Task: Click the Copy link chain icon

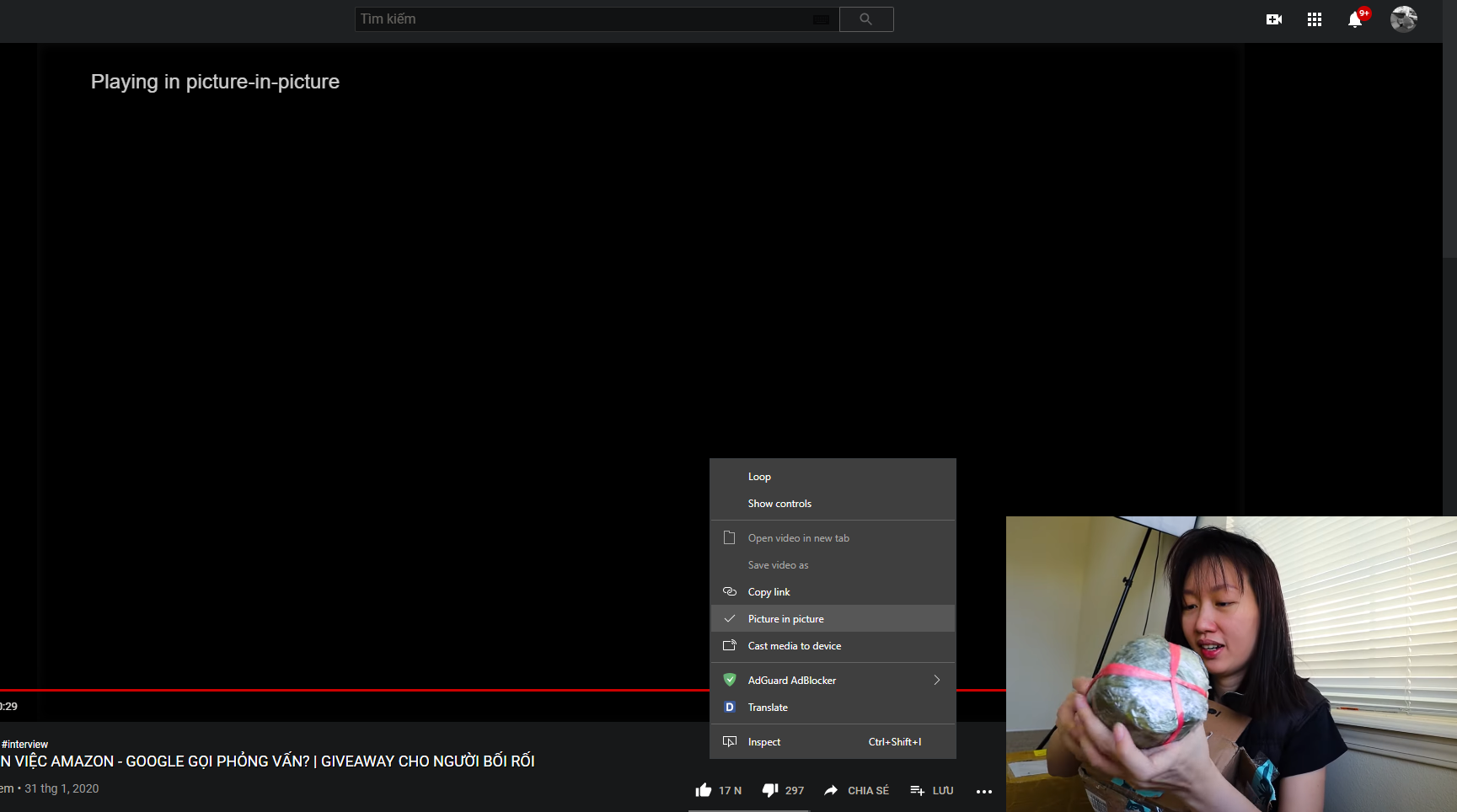Action: (x=730, y=591)
